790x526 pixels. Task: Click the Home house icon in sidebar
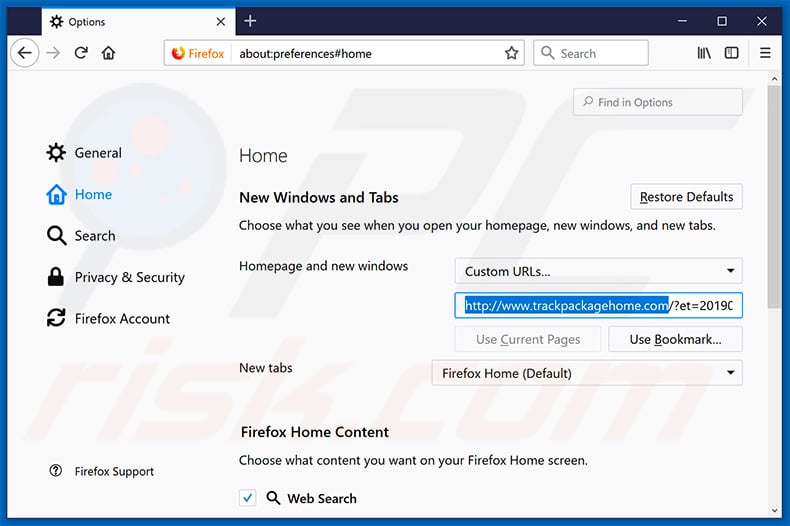click(56, 194)
